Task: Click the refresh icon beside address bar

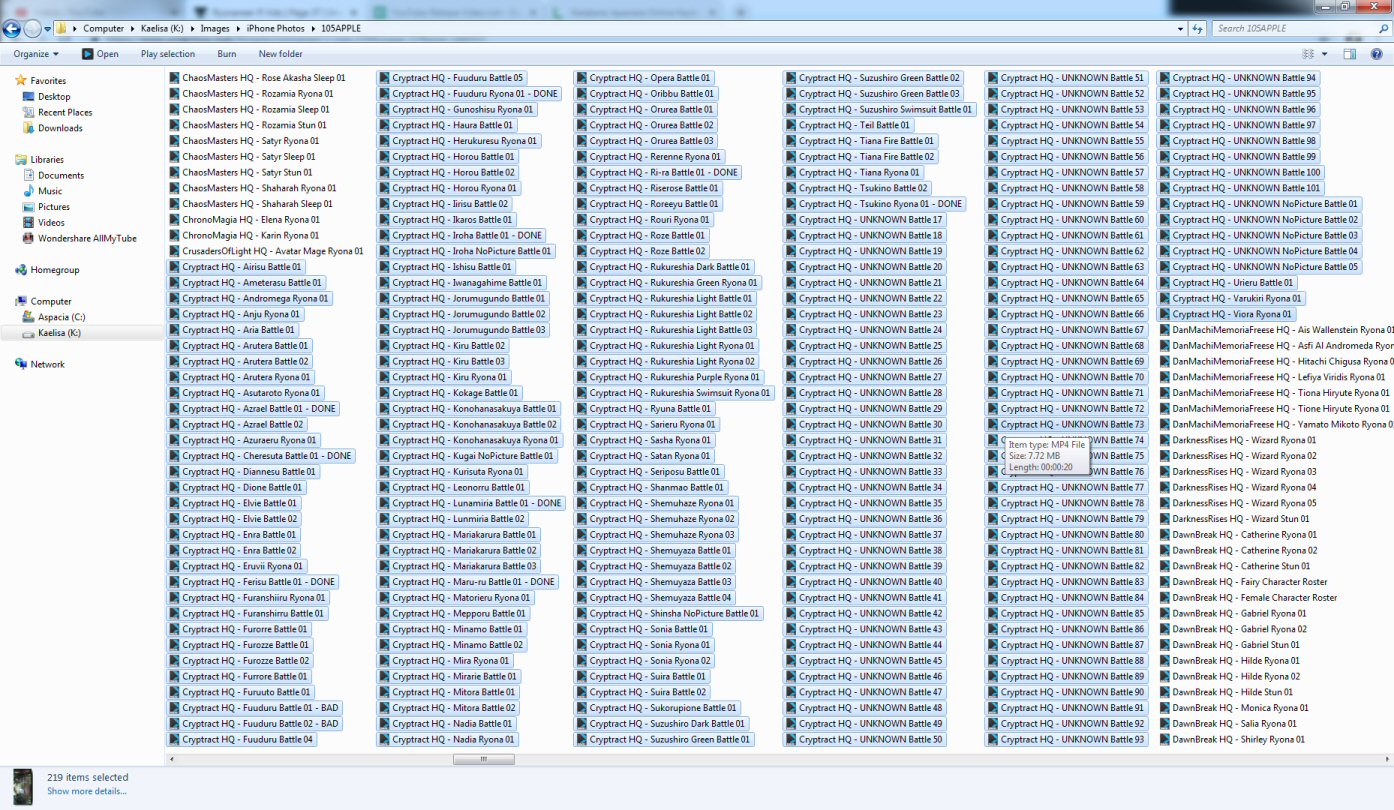Action: (x=1198, y=29)
